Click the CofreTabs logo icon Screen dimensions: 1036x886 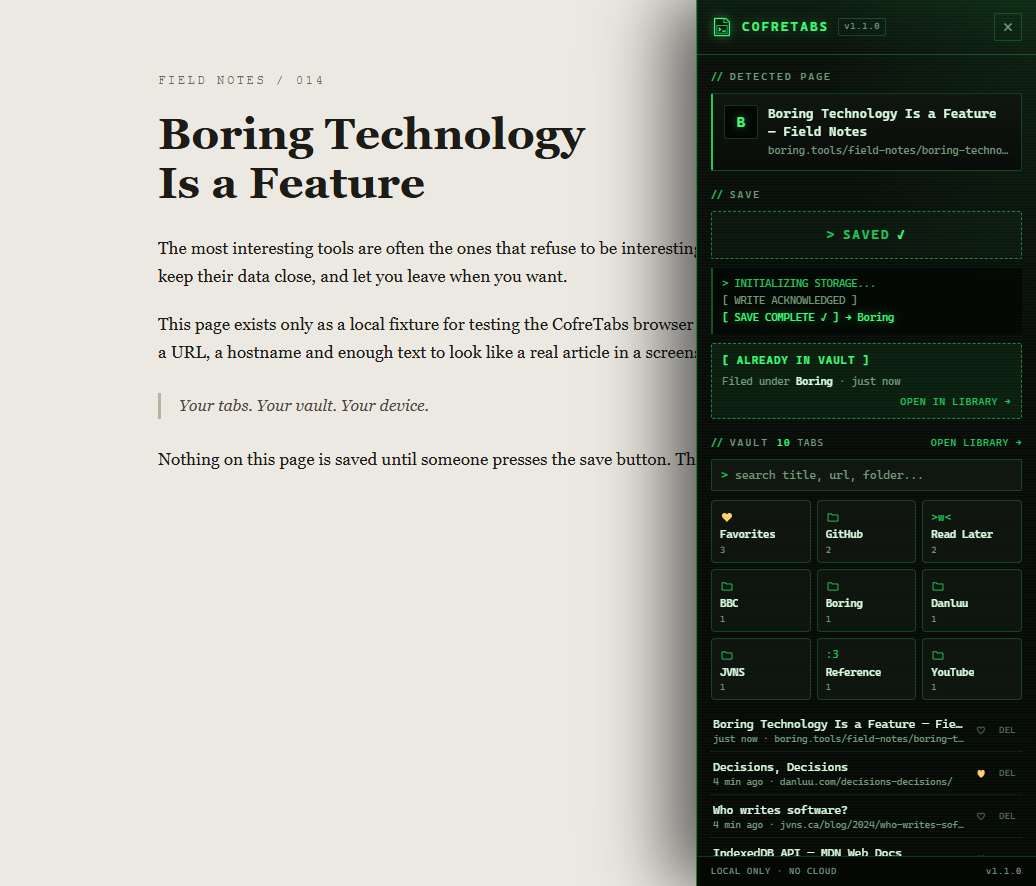722,27
